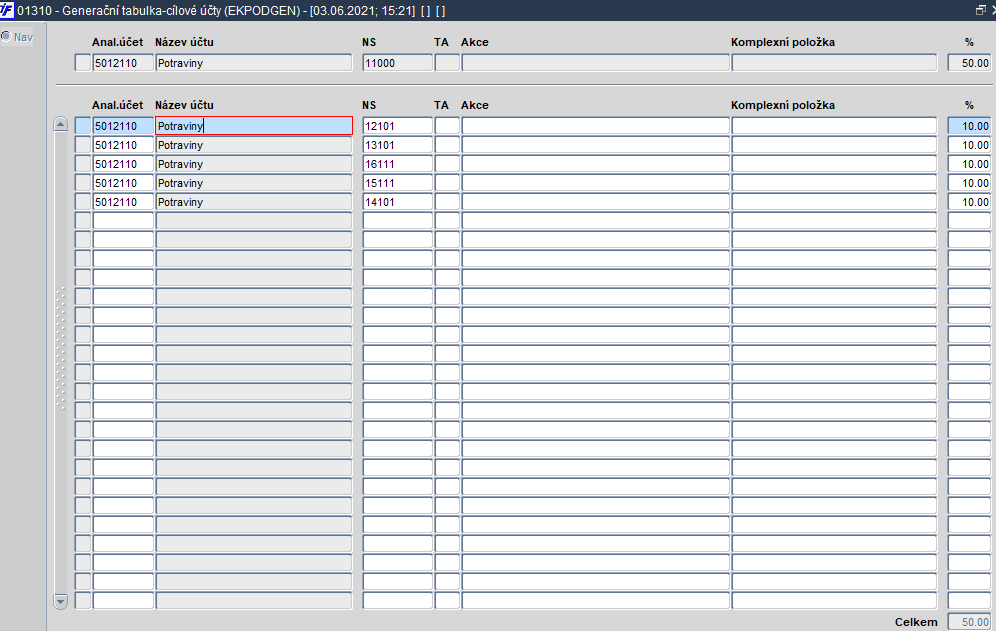
Task: Click the TA field in the NS 12101 row
Action: pyautogui.click(x=447, y=126)
